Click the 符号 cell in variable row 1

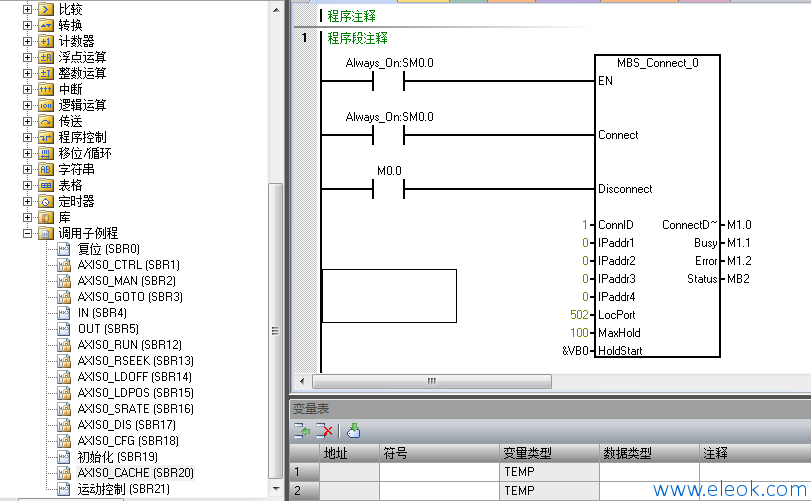pos(439,472)
